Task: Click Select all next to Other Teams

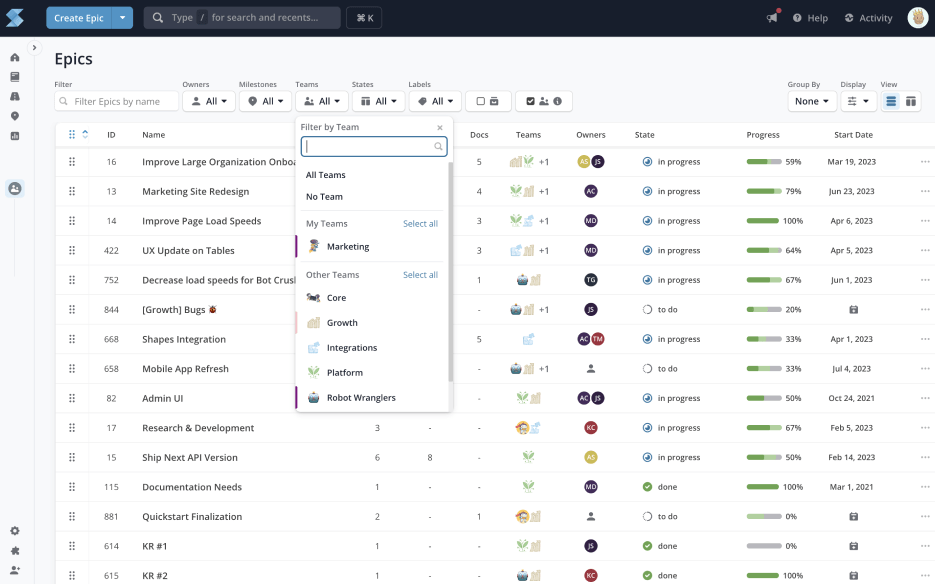Action: pos(420,275)
